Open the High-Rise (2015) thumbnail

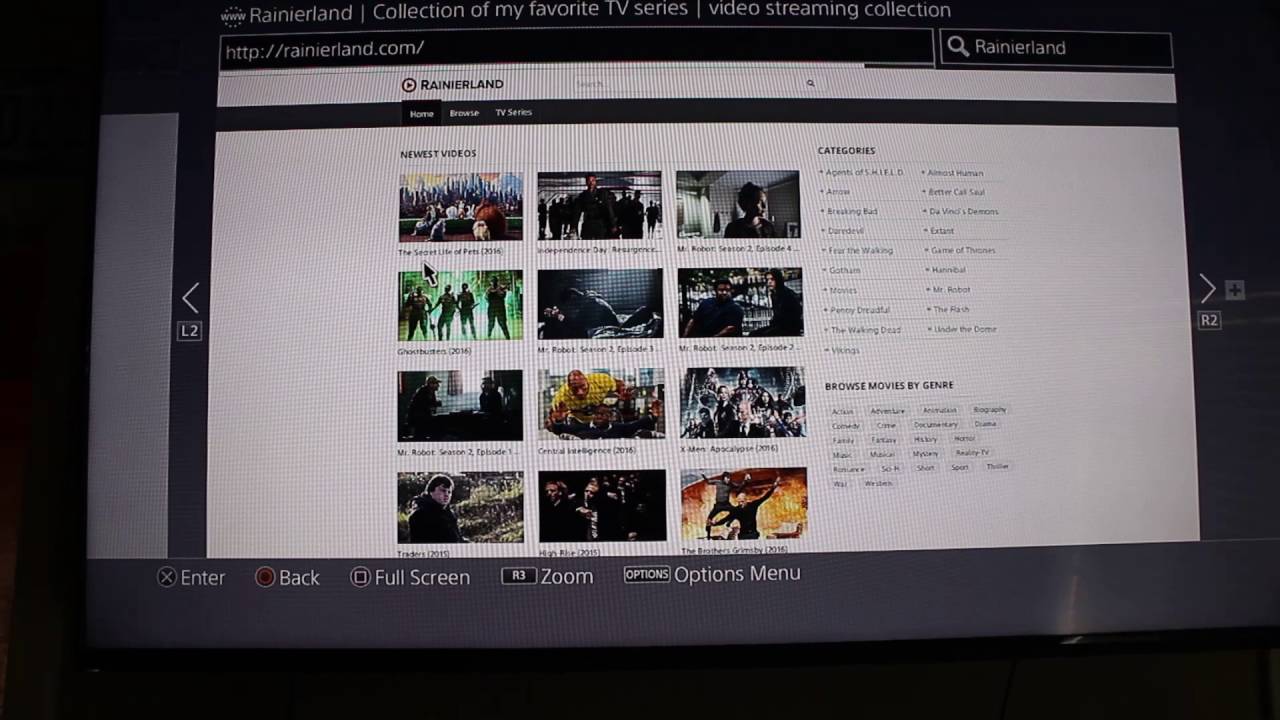point(602,506)
